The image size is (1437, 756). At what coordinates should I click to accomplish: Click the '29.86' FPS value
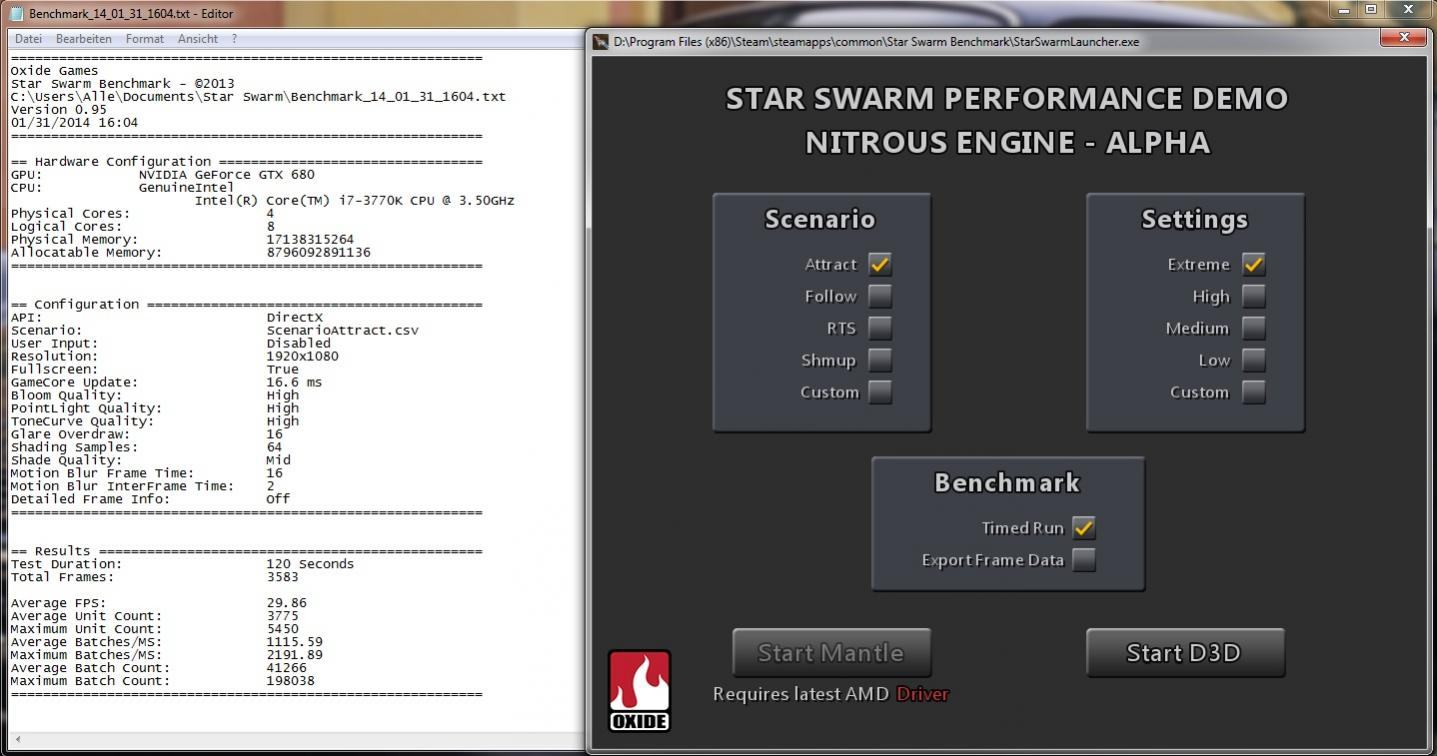286,603
